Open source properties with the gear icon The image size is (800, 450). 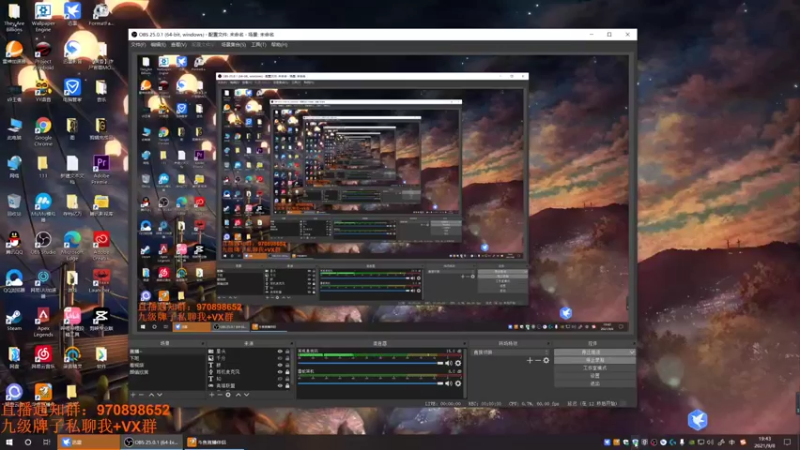point(228,395)
